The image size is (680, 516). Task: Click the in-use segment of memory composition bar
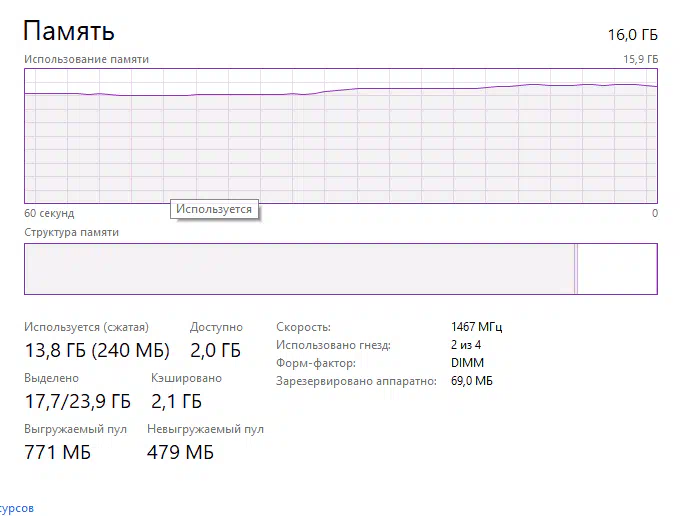point(299,269)
